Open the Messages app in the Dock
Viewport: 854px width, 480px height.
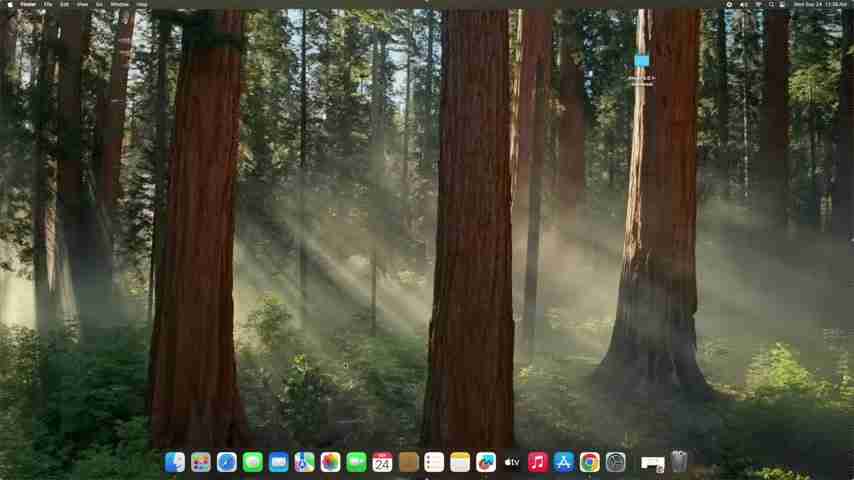click(253, 462)
